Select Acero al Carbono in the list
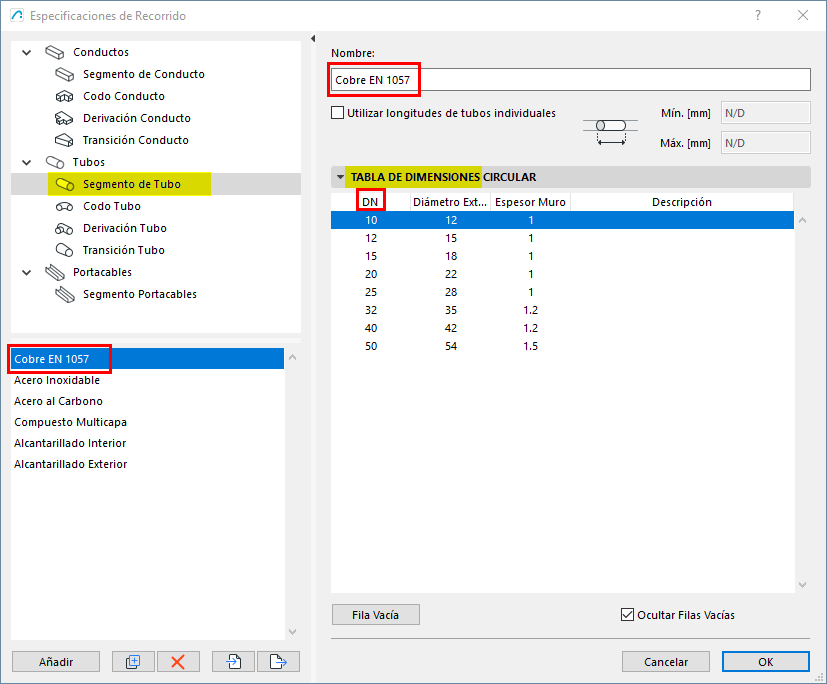Image resolution: width=827 pixels, height=684 pixels. coord(148,401)
